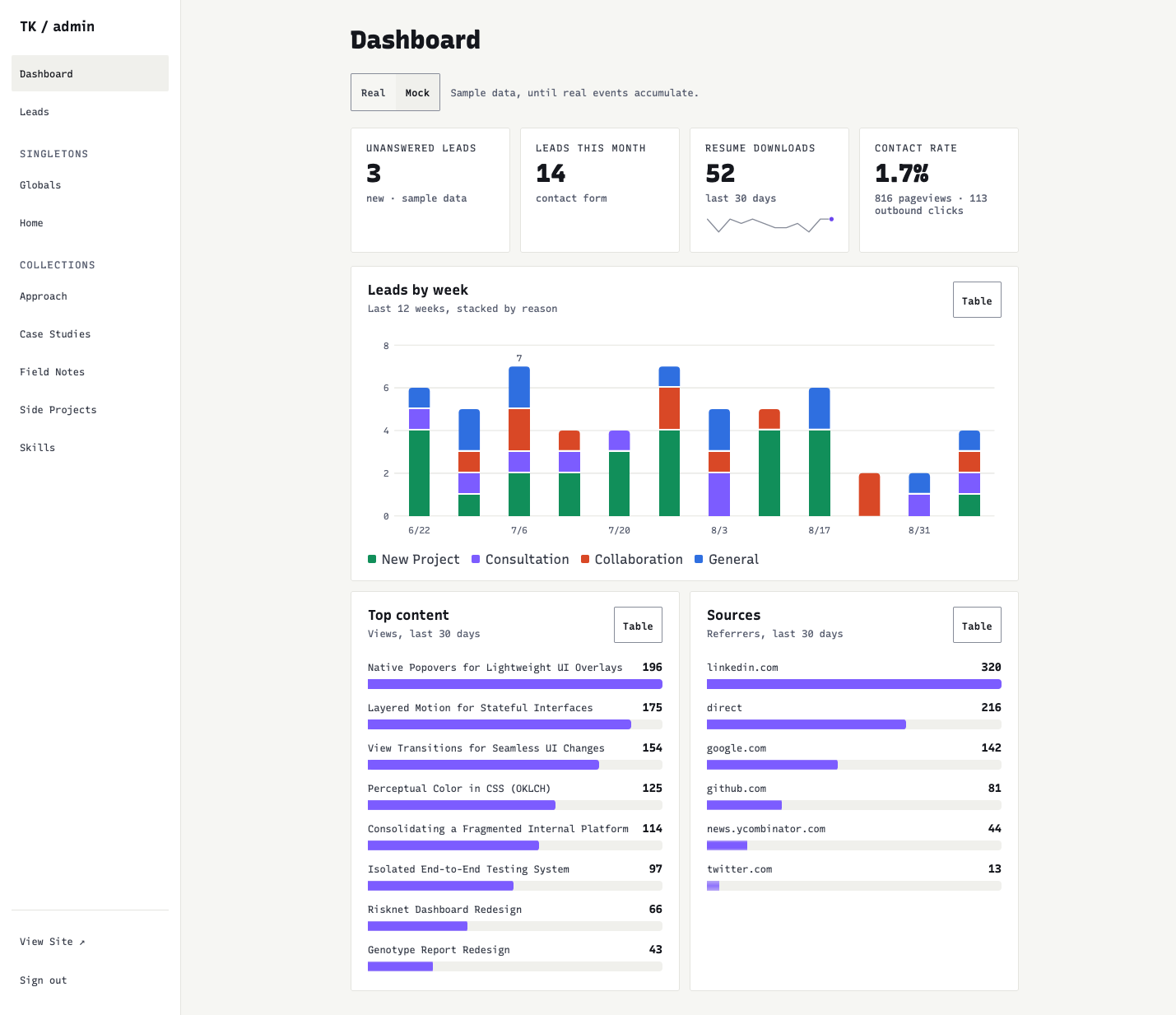Click the 7/20 week bar

click(x=619, y=473)
